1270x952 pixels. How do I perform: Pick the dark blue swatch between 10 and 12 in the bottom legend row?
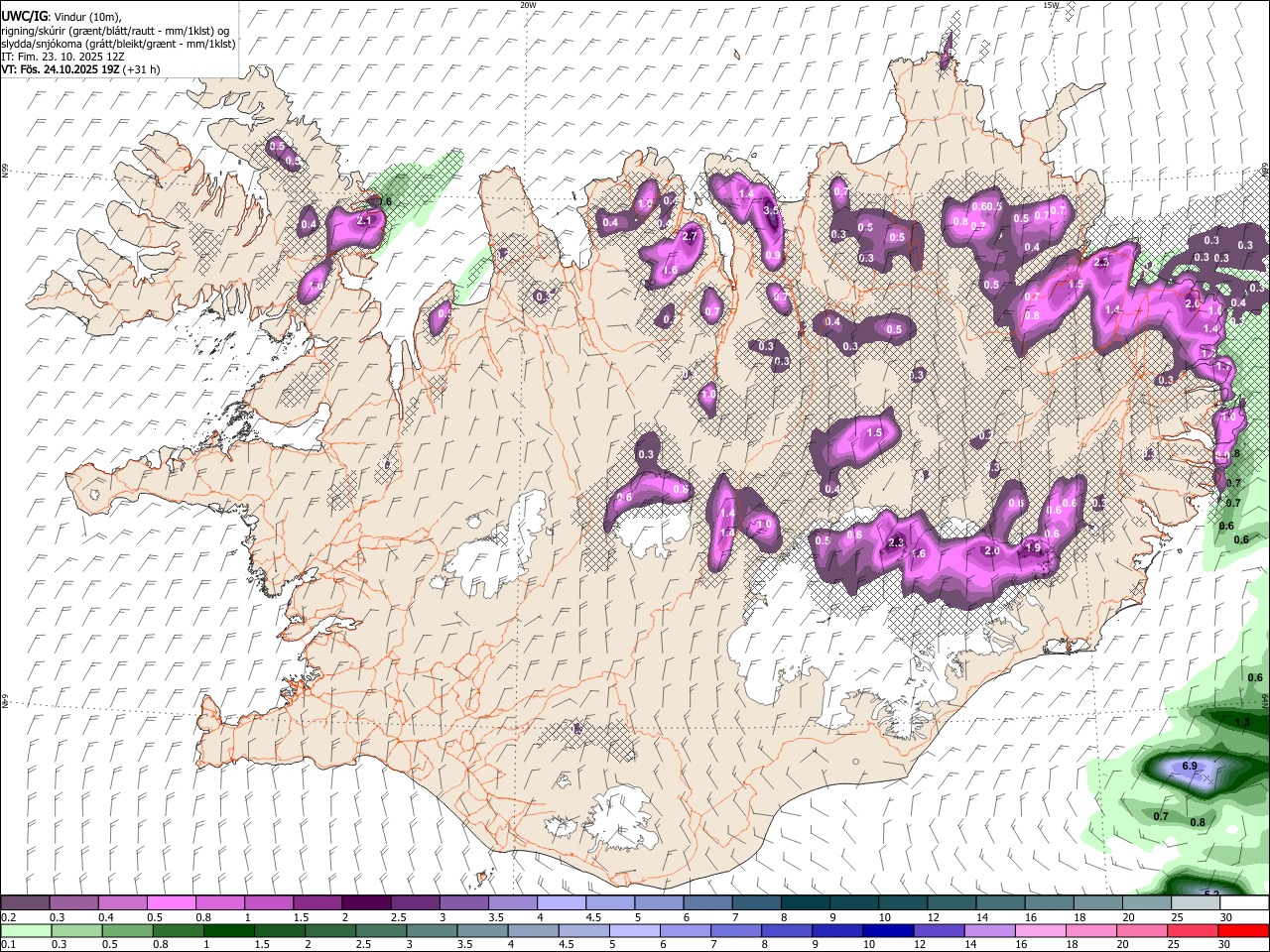(887, 931)
